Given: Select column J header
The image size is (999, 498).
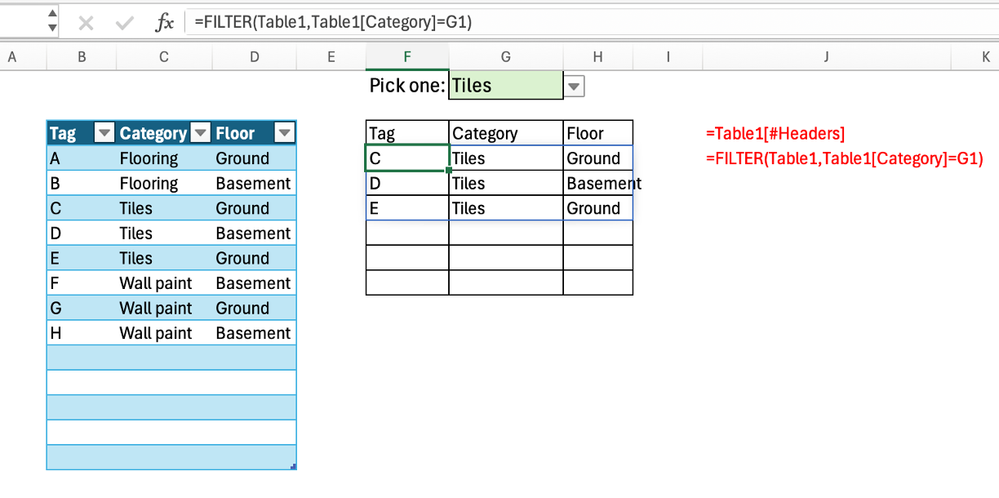Looking at the screenshot, I should click(x=826, y=57).
